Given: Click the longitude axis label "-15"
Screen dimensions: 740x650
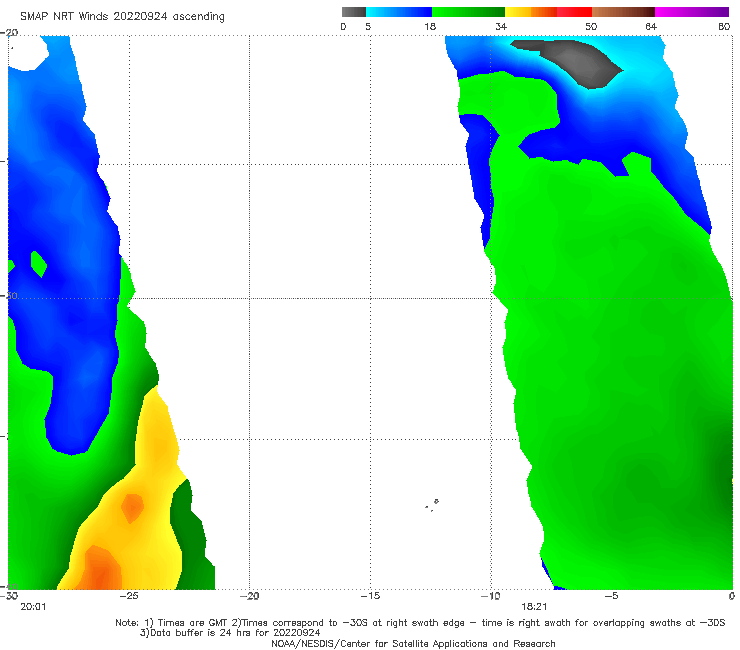Looking at the screenshot, I should pos(370,596).
